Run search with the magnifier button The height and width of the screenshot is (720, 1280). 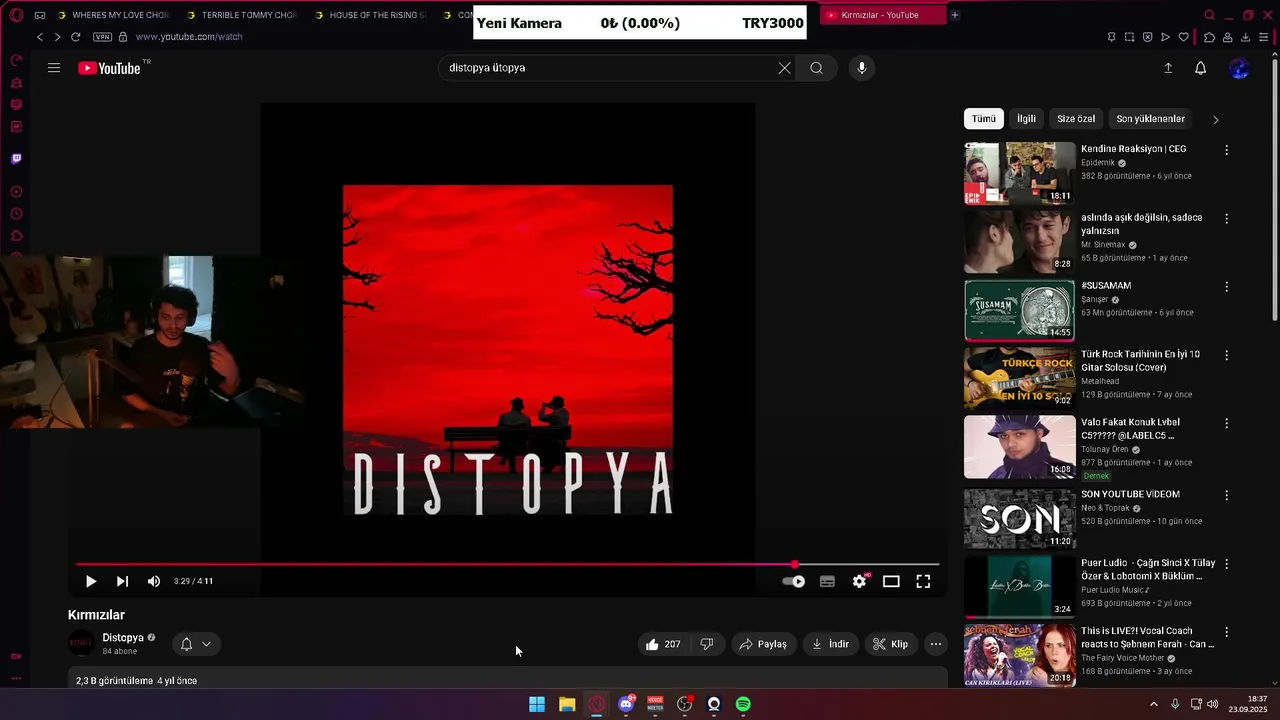pyautogui.click(x=817, y=68)
